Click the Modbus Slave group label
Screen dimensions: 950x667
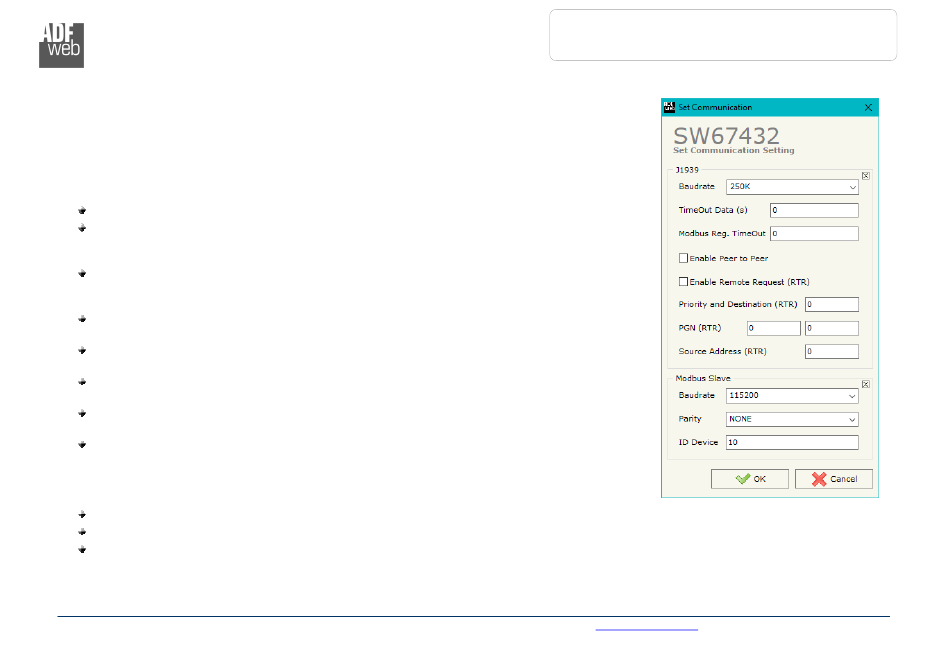point(703,378)
